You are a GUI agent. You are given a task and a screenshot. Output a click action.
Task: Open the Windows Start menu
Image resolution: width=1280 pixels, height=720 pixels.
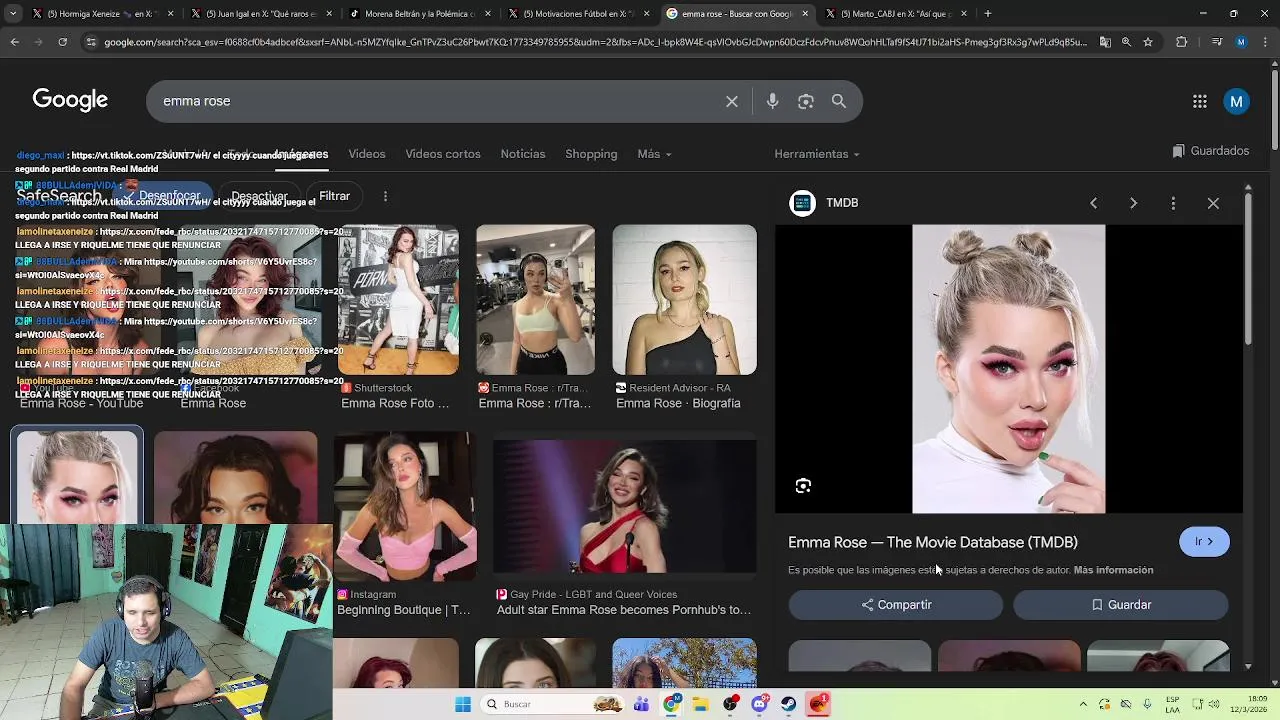(463, 704)
